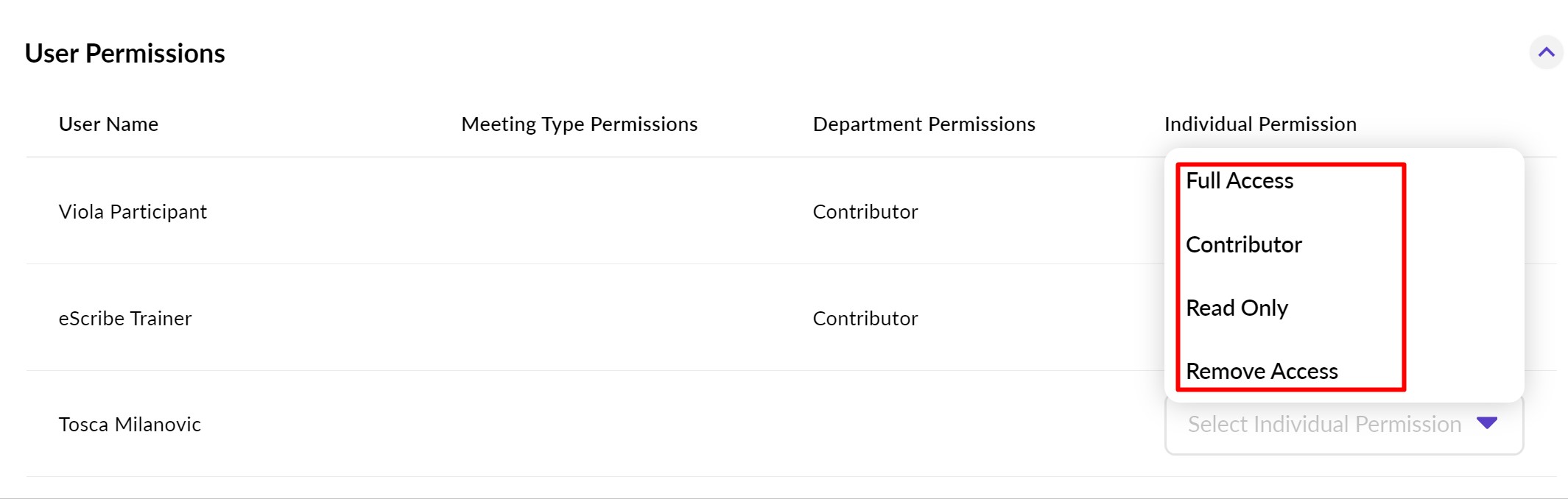
Task: Click the User Permissions section heading
Action: coord(125,54)
